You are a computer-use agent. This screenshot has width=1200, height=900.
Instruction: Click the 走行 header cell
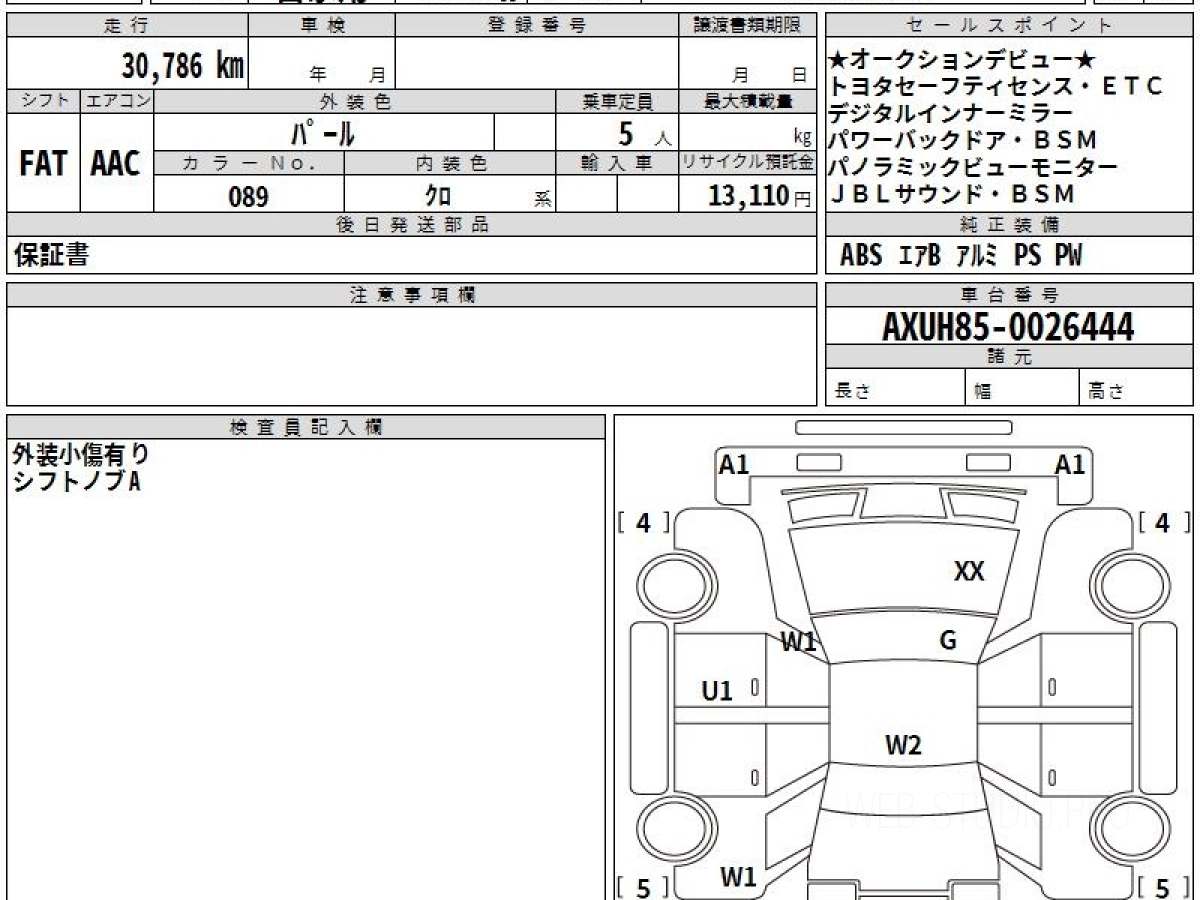pyautogui.click(x=127, y=26)
